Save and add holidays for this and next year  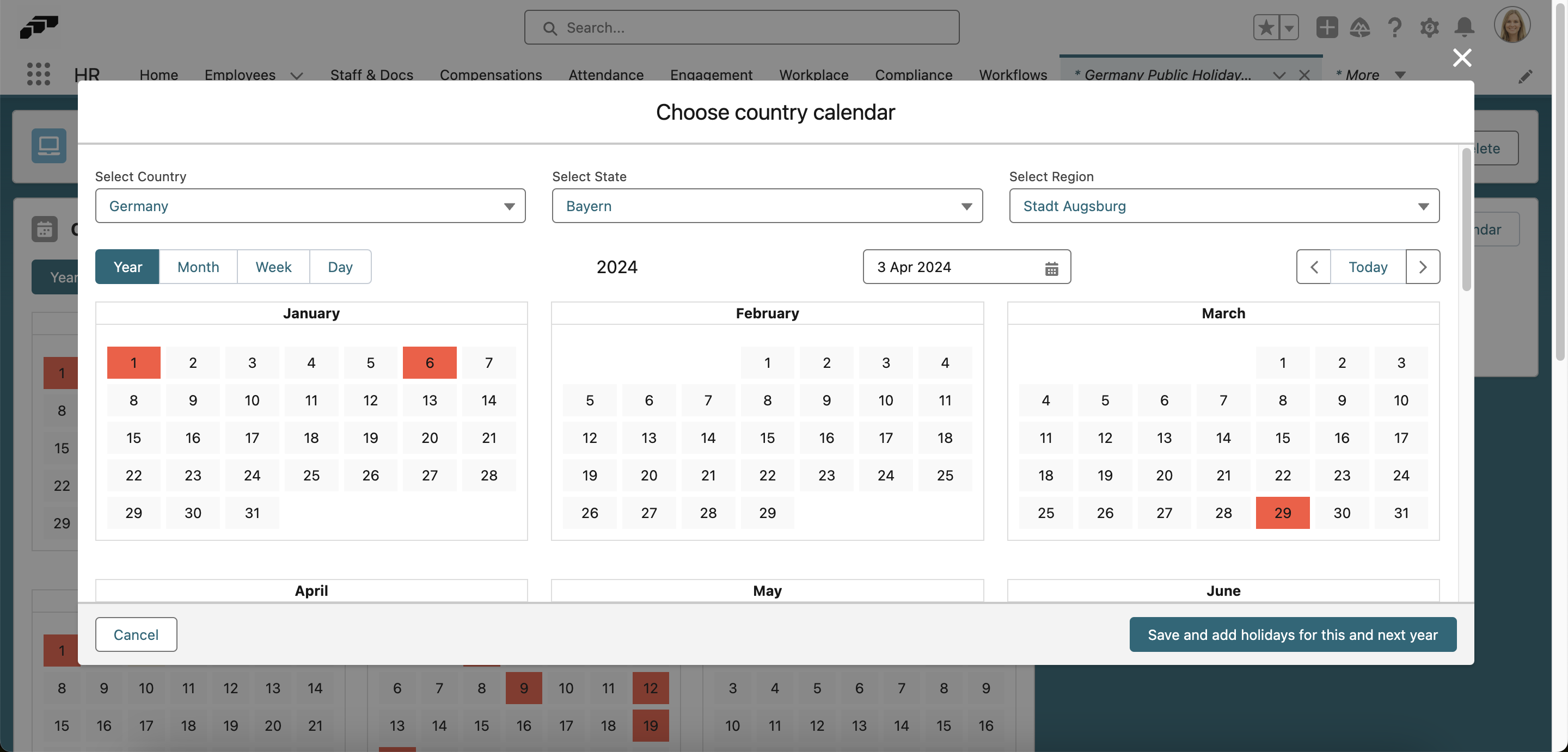(x=1293, y=634)
